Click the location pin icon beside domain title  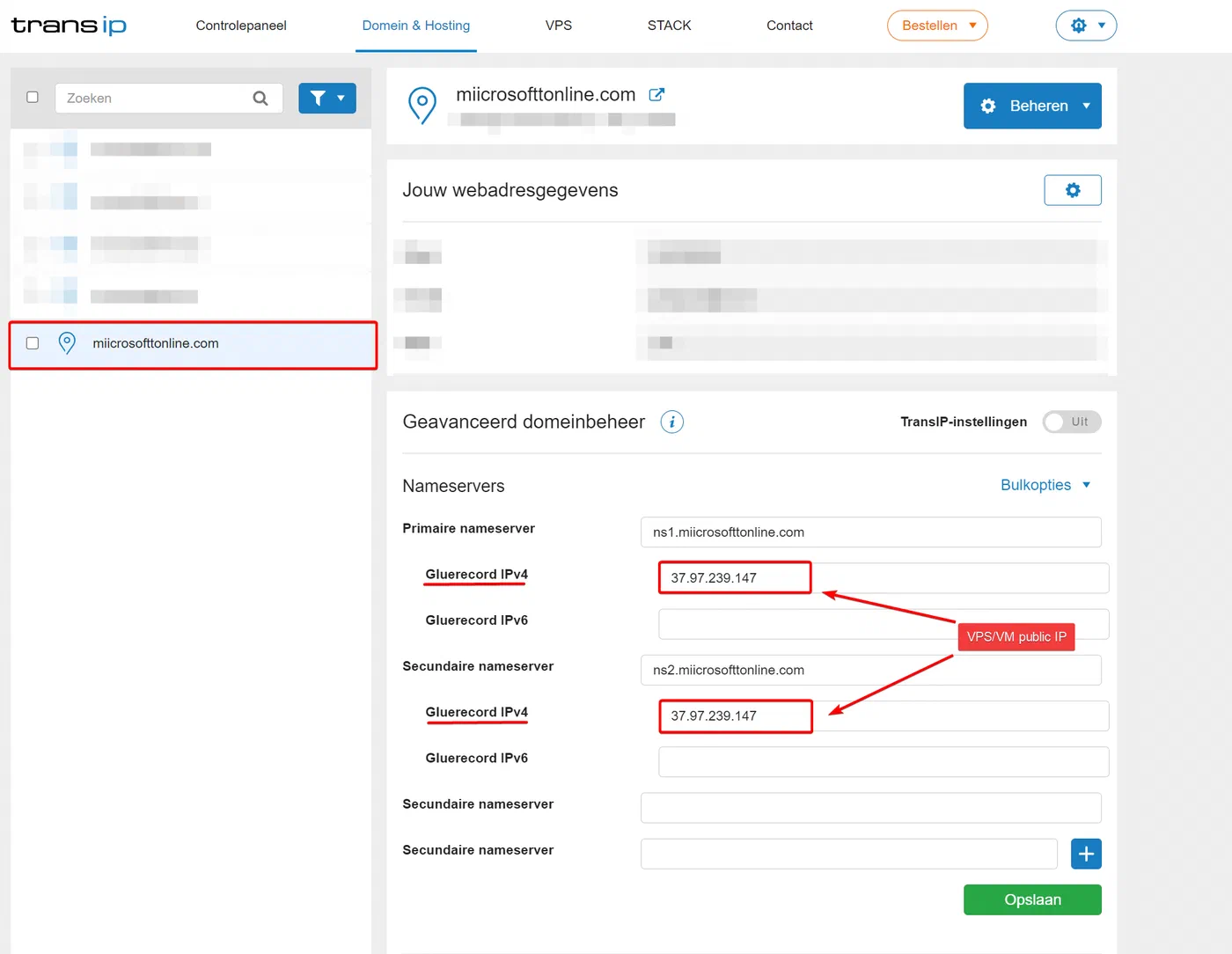422,106
